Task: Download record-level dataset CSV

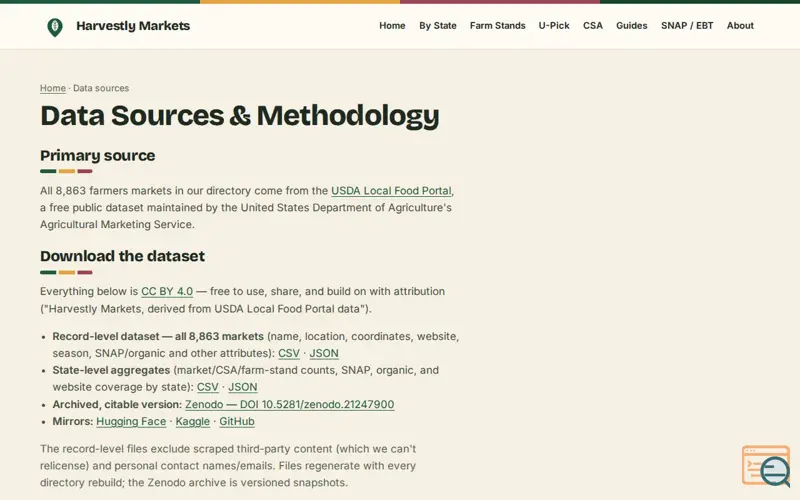Action: tap(289, 353)
